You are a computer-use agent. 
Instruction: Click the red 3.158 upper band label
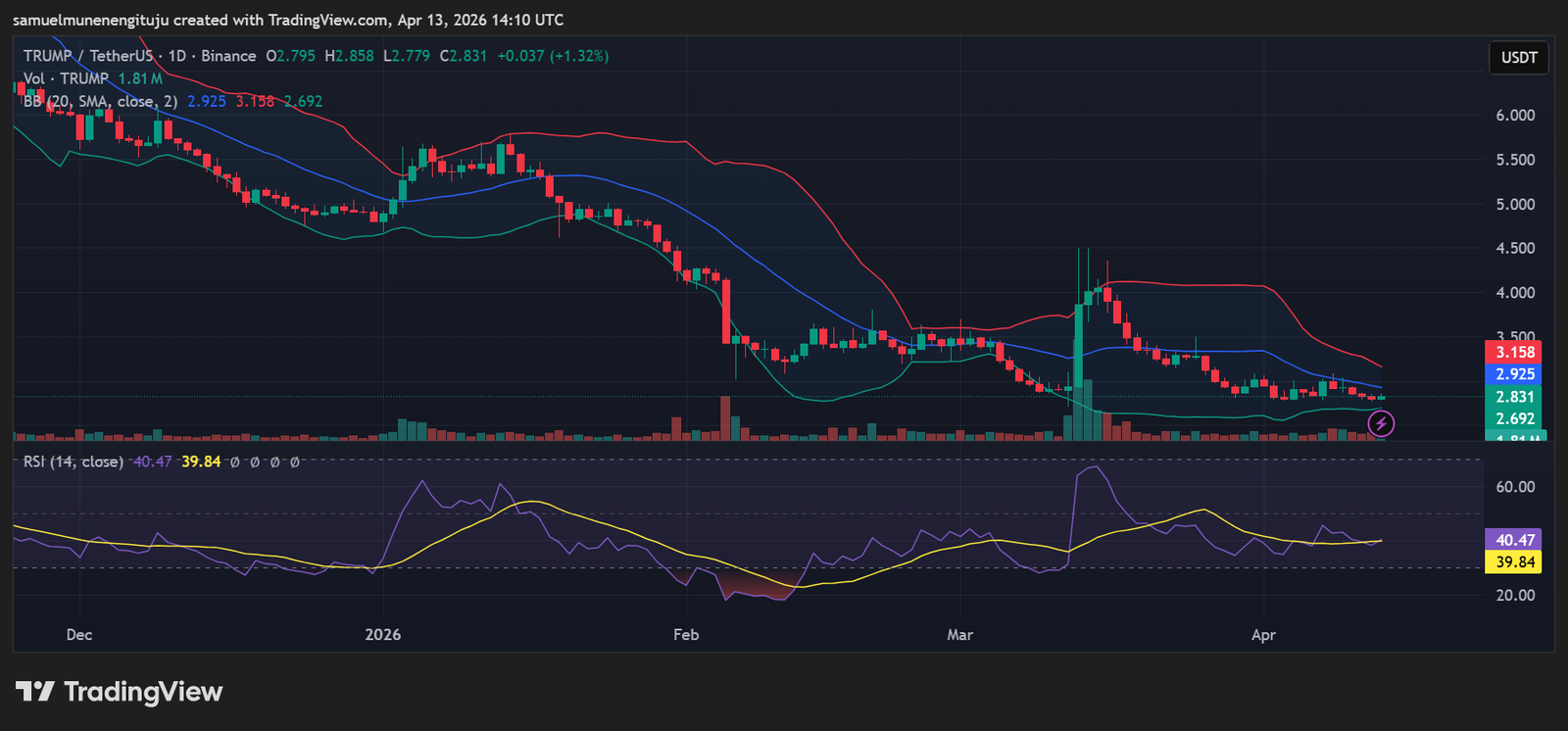pos(1514,353)
